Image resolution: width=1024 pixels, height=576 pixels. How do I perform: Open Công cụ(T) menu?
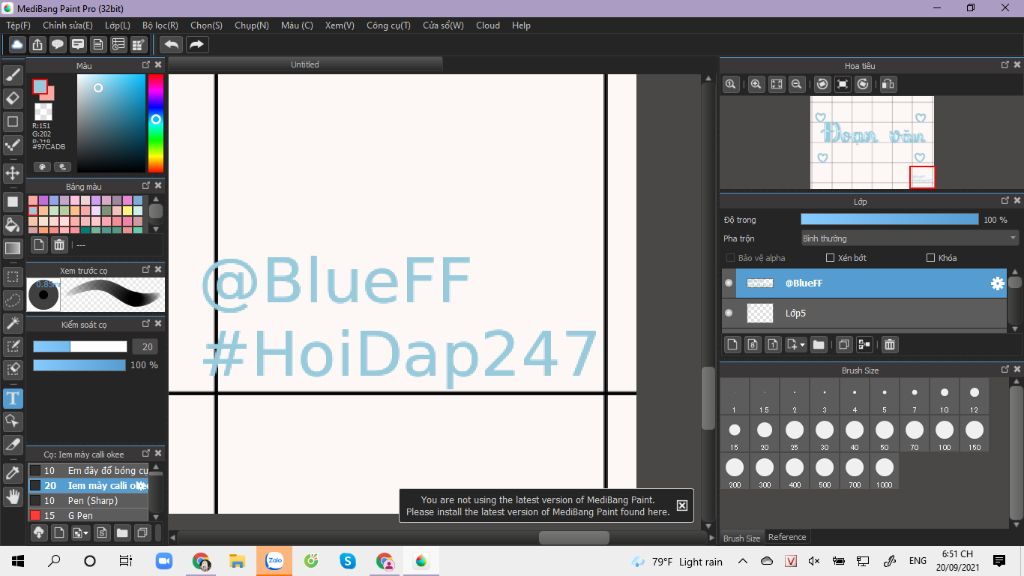coord(388,25)
